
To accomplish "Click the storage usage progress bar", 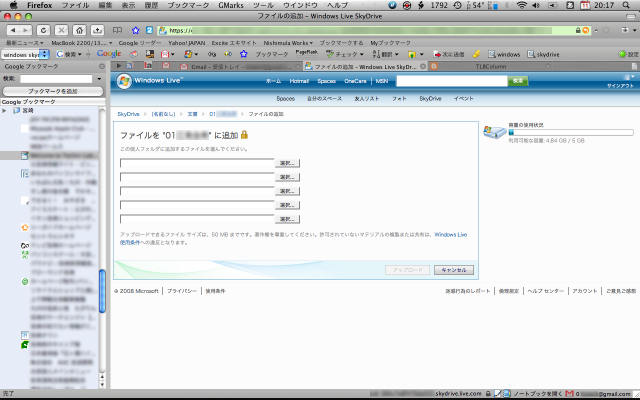I will click(571, 132).
